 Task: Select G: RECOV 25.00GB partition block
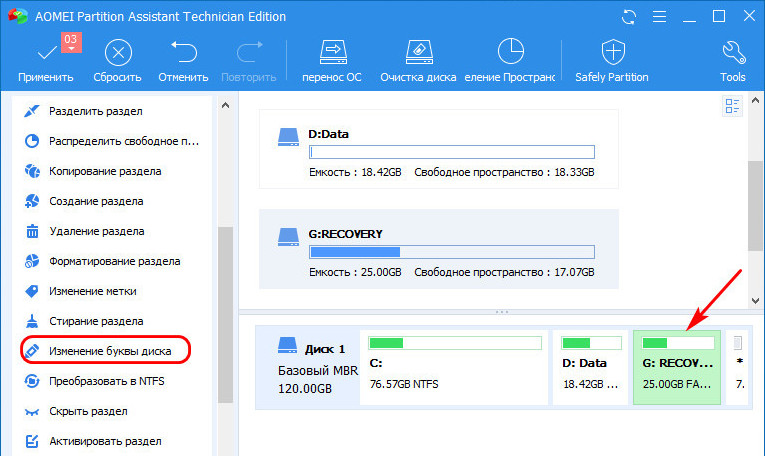[x=677, y=367]
